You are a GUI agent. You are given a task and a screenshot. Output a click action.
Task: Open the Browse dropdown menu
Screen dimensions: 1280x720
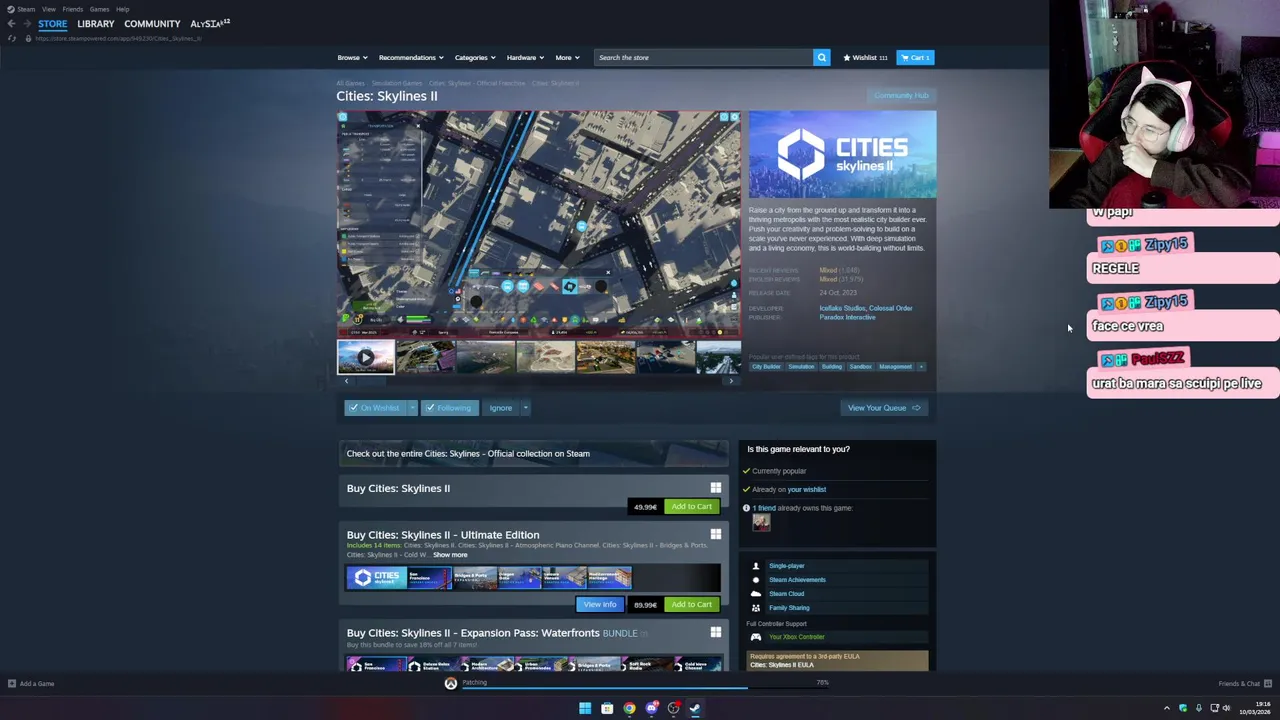352,58
